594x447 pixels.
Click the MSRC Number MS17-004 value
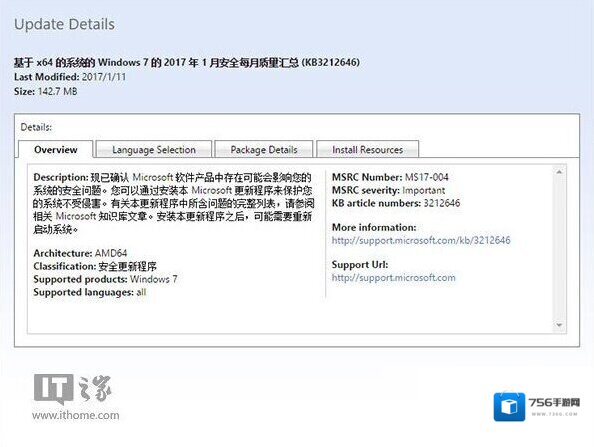(x=427, y=177)
